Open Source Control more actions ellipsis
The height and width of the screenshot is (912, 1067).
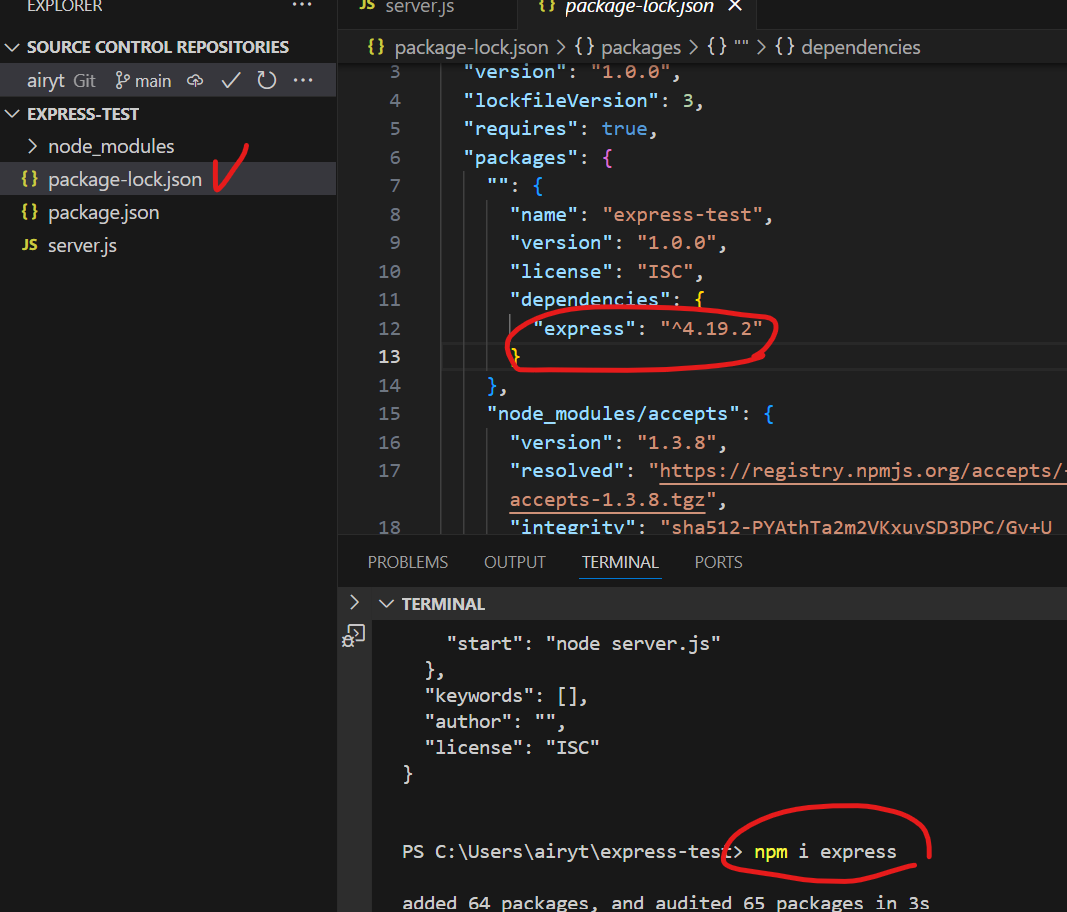303,80
